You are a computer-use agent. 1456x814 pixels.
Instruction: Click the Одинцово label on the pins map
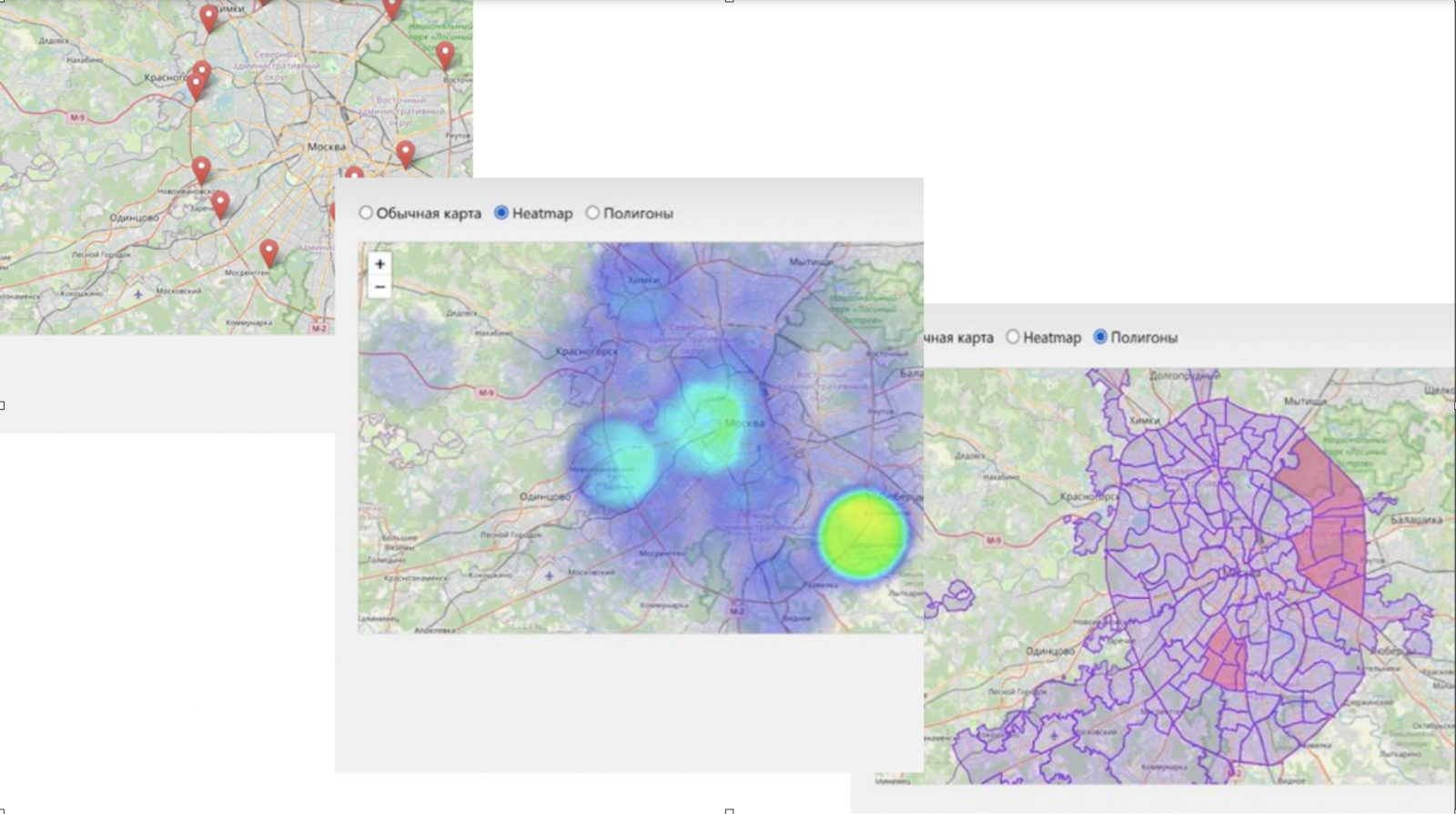(x=134, y=218)
